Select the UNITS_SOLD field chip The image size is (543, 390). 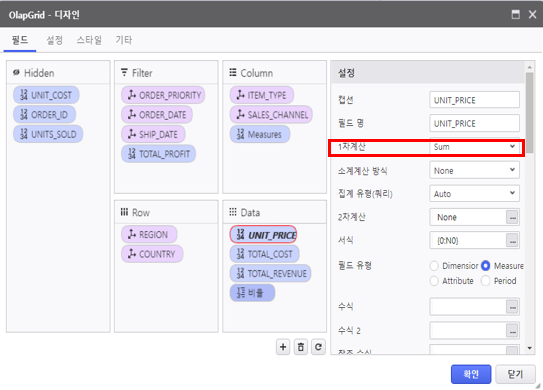[x=48, y=134]
